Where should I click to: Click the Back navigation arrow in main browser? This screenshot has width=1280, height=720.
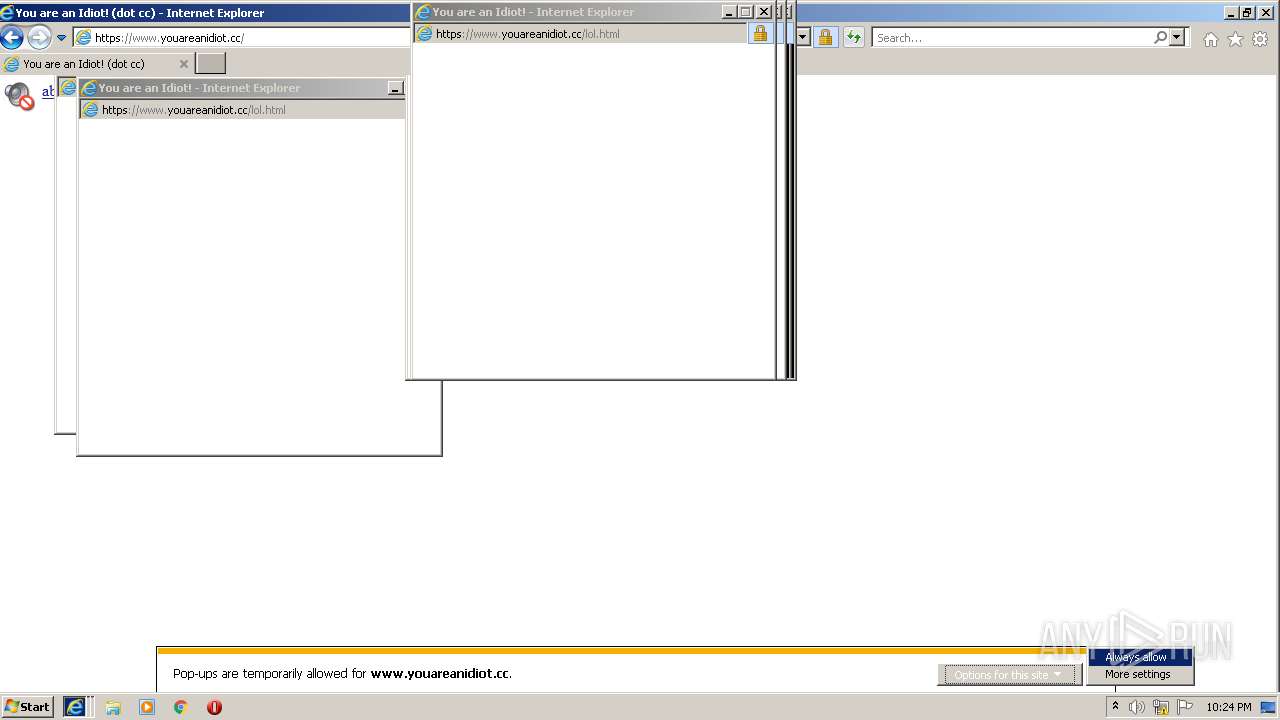12,38
